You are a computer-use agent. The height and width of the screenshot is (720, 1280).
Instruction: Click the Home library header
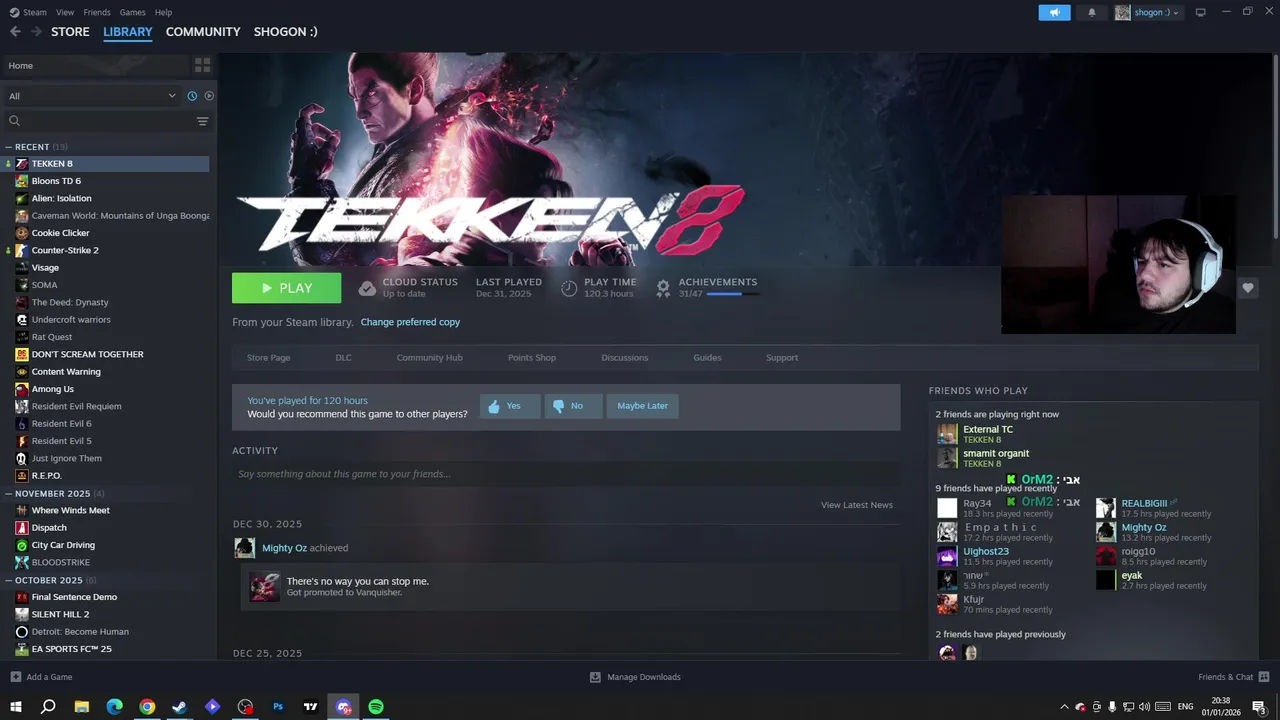97,65
